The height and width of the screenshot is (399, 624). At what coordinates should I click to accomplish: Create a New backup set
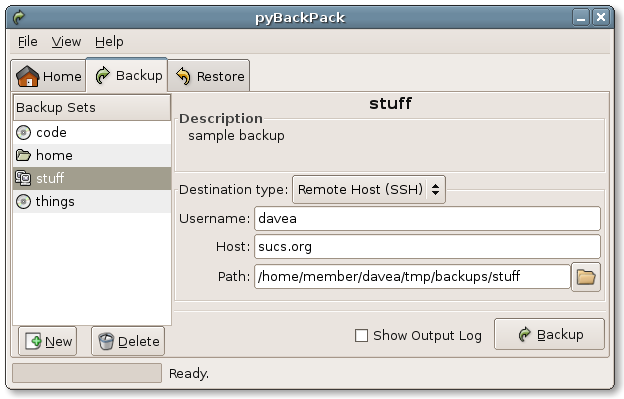pos(48,341)
